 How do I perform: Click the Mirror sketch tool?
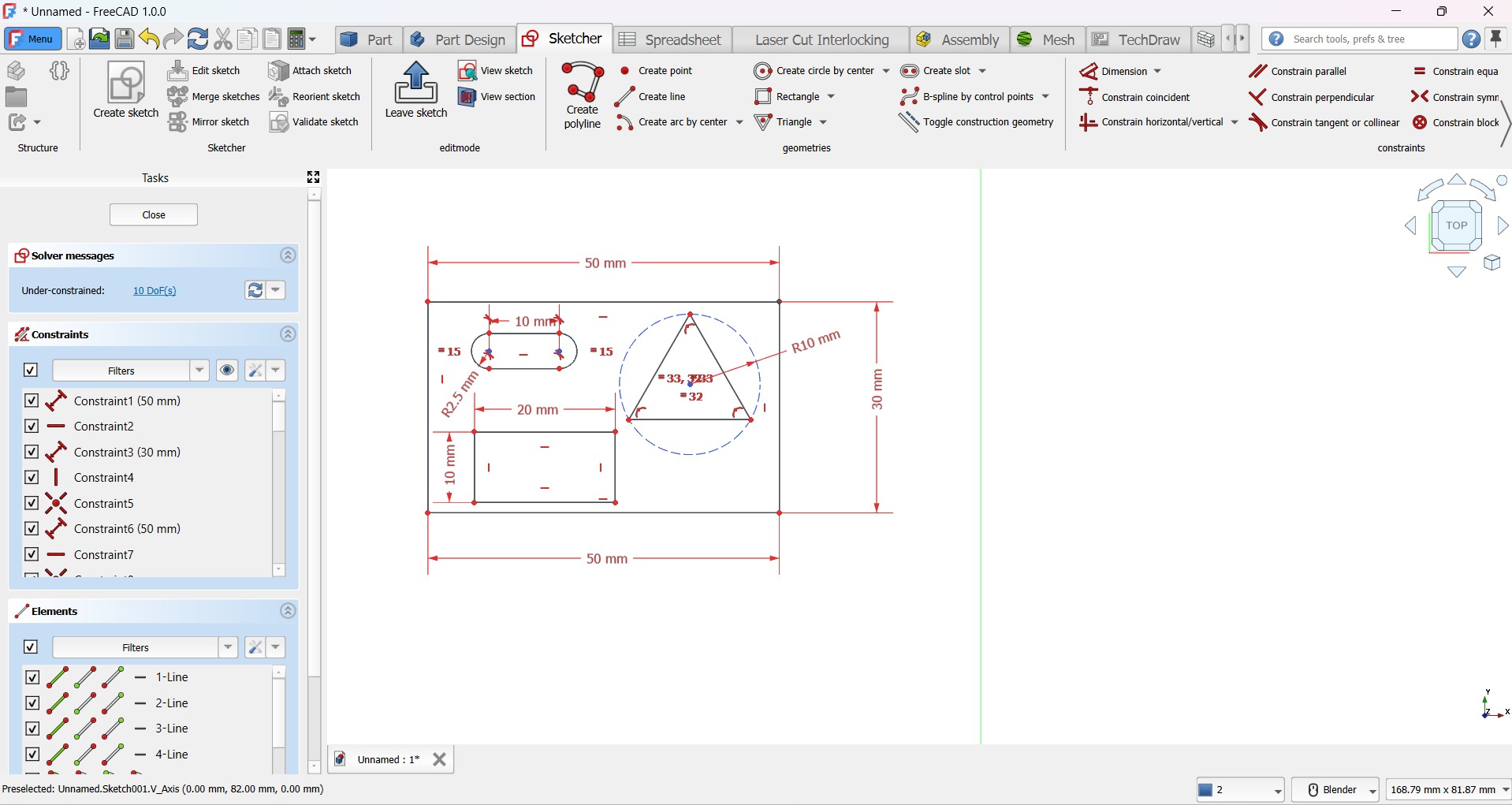209,122
